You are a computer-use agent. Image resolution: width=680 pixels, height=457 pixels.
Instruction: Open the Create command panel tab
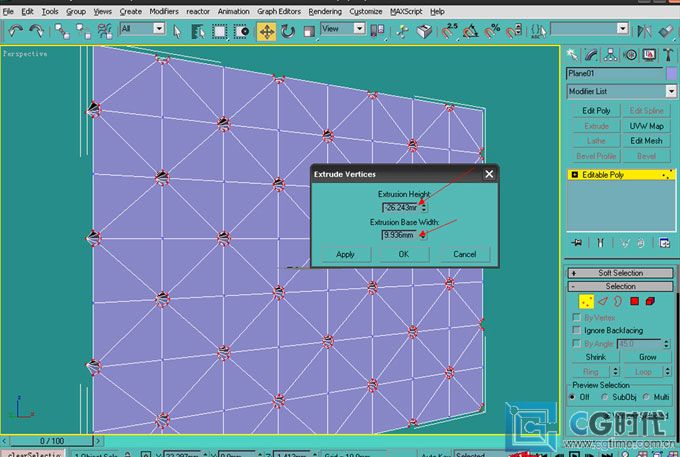coord(572,55)
